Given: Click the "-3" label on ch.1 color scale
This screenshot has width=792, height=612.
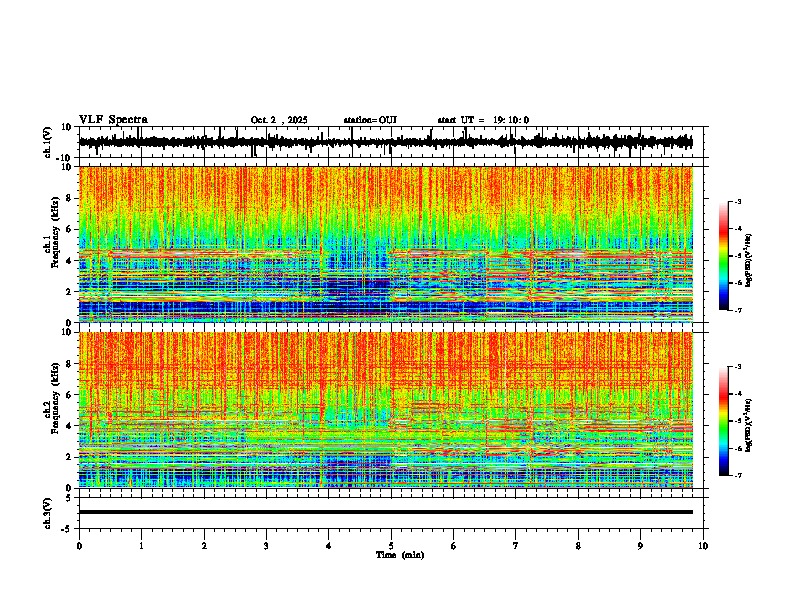Looking at the screenshot, I should pos(738,201).
